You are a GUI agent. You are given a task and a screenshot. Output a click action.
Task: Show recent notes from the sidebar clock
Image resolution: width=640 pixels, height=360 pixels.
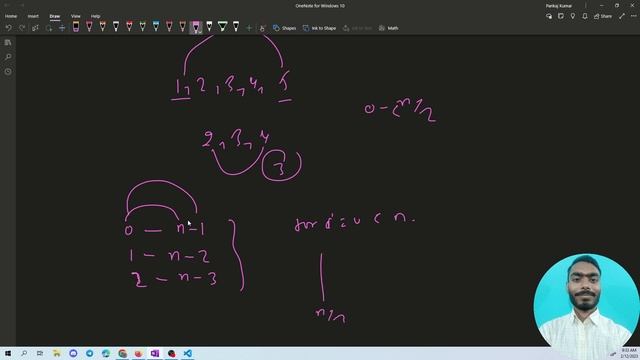click(8, 71)
